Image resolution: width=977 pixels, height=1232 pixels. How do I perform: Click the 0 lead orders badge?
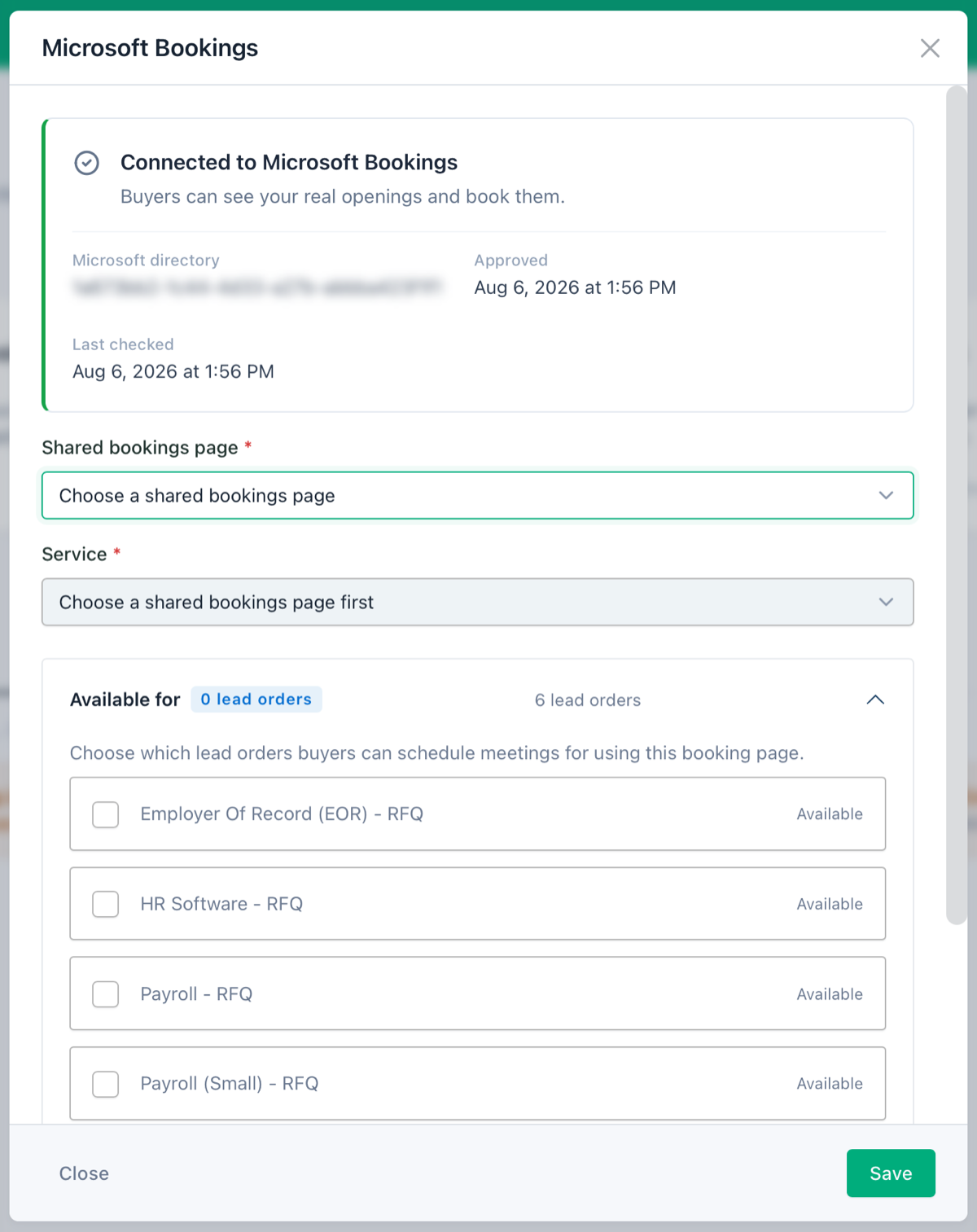pos(256,699)
